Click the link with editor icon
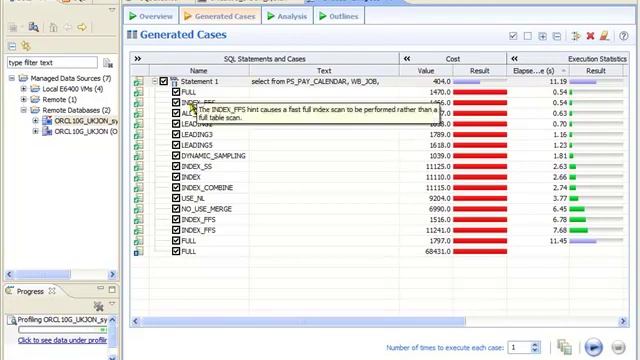The image size is (640, 360). point(26,46)
